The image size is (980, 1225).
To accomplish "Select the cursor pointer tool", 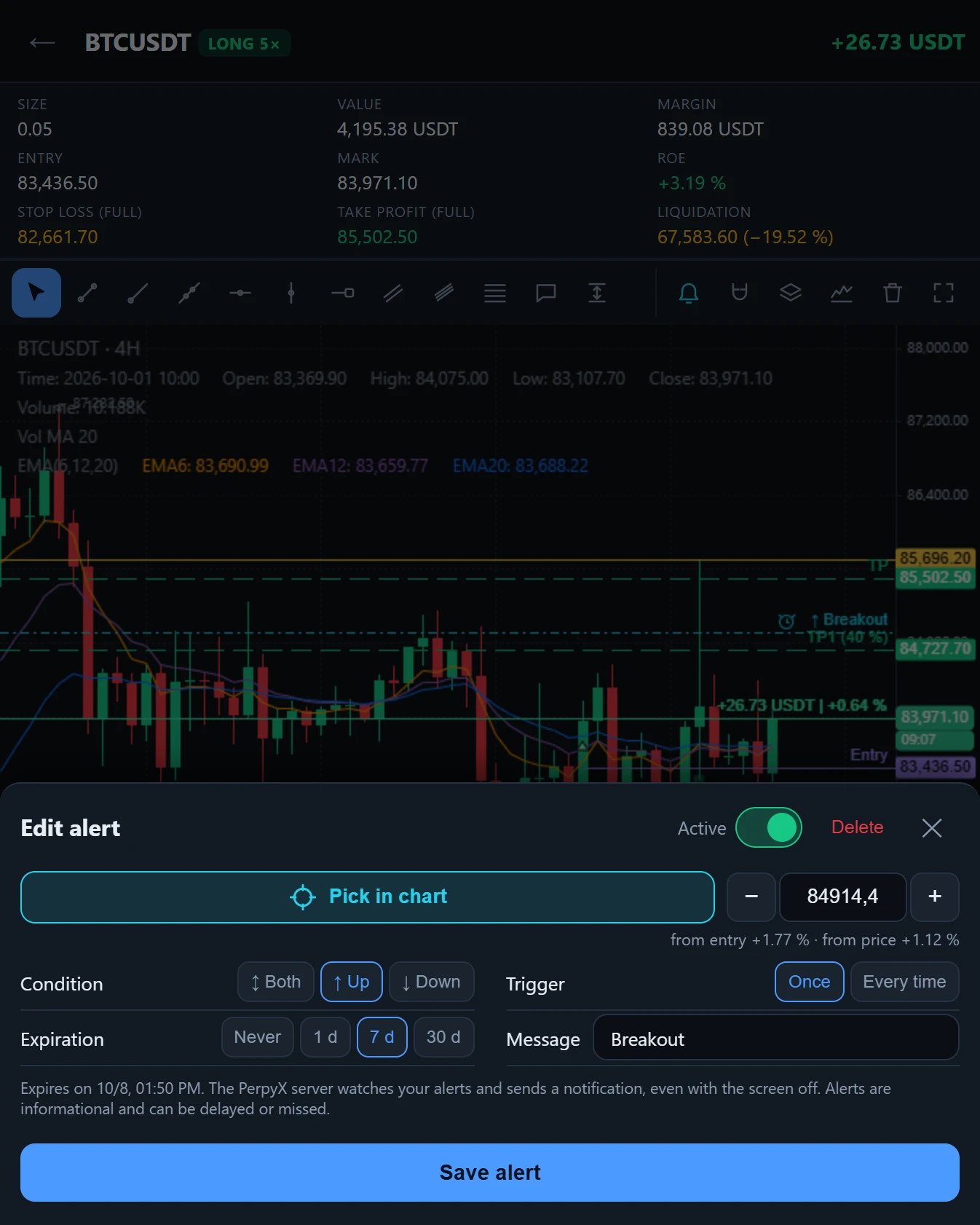I will tap(36, 293).
